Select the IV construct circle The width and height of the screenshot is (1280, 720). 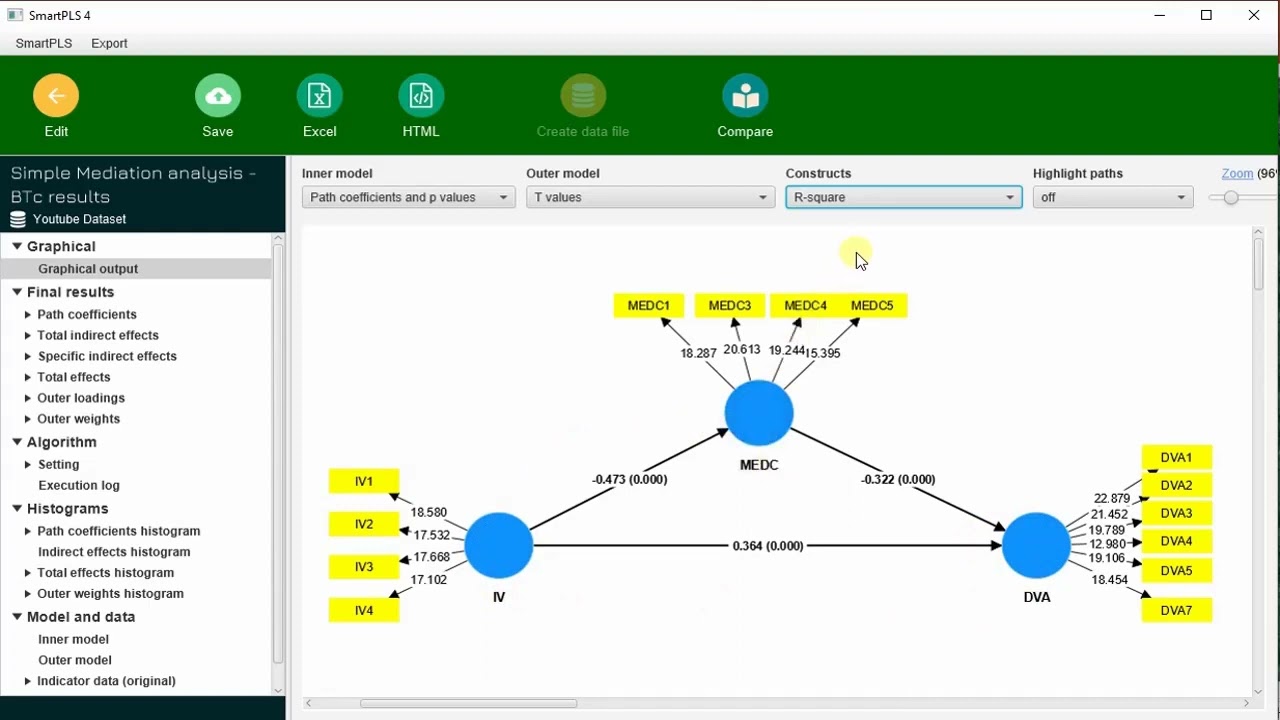(499, 545)
